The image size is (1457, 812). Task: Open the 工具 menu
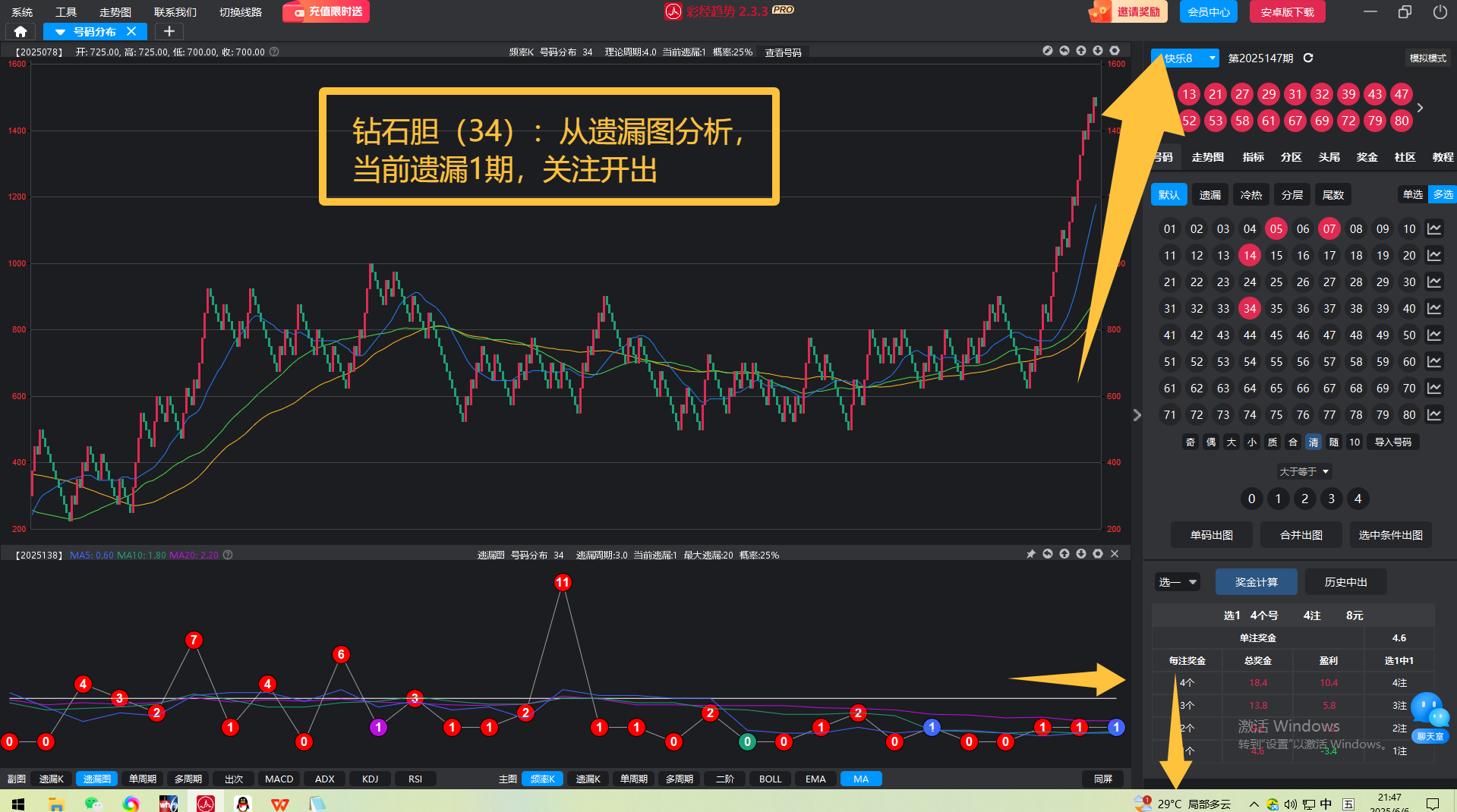66,12
